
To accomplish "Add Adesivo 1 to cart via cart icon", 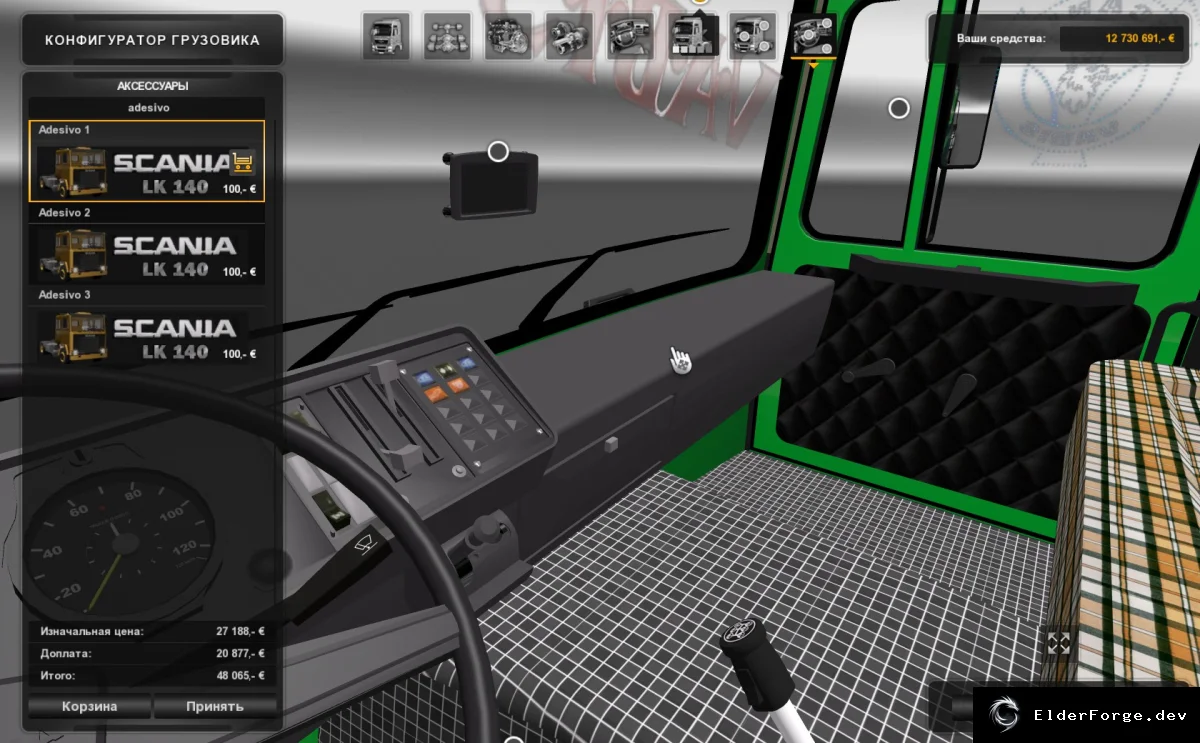I will tap(241, 161).
